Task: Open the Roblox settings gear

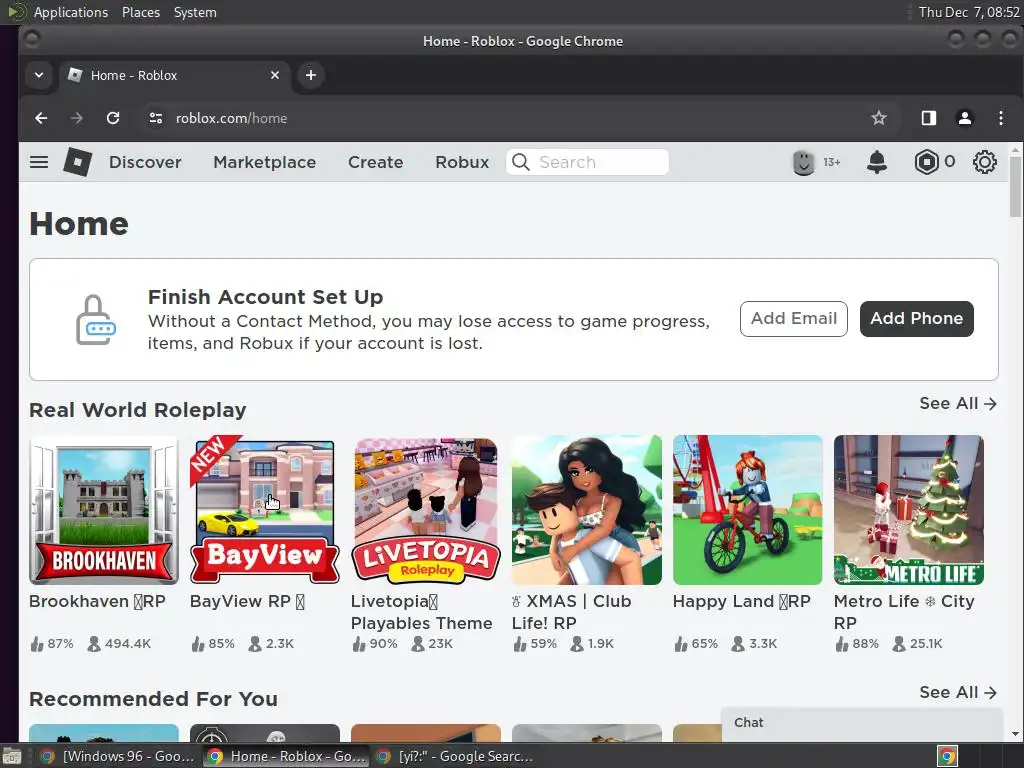Action: 984,162
